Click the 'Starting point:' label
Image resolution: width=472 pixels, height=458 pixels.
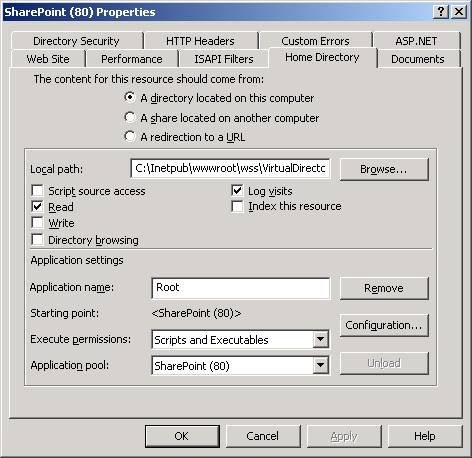[x=65, y=313]
